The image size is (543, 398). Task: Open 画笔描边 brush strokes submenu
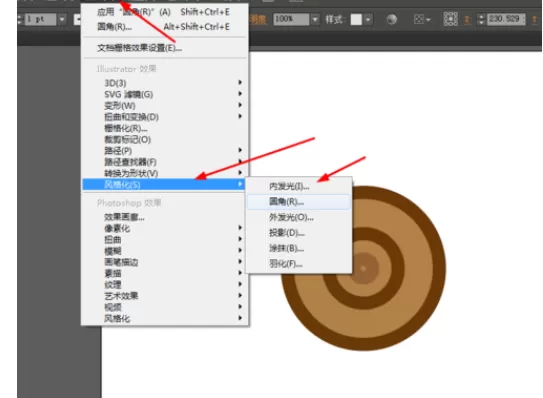[165, 262]
